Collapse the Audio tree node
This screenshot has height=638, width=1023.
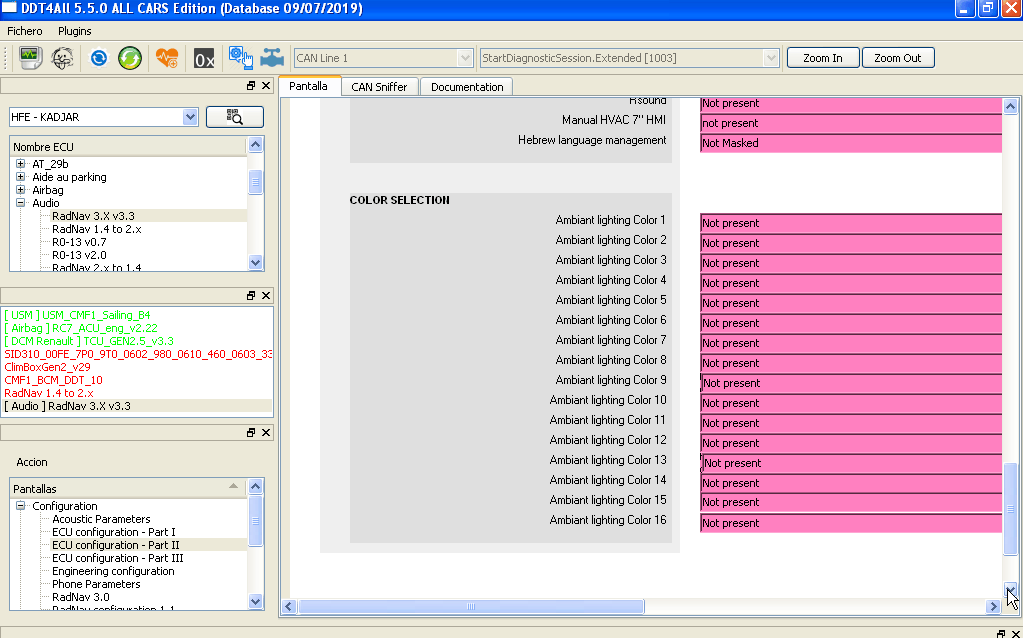coord(20,203)
